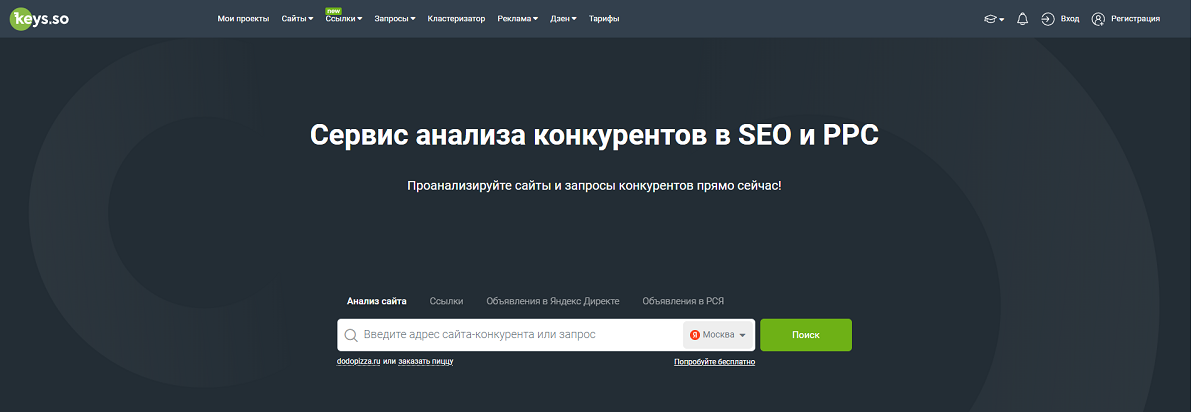Viewport: 1191px width, 412px height.
Task: Click the magnifier icon in search field
Action: click(x=351, y=335)
